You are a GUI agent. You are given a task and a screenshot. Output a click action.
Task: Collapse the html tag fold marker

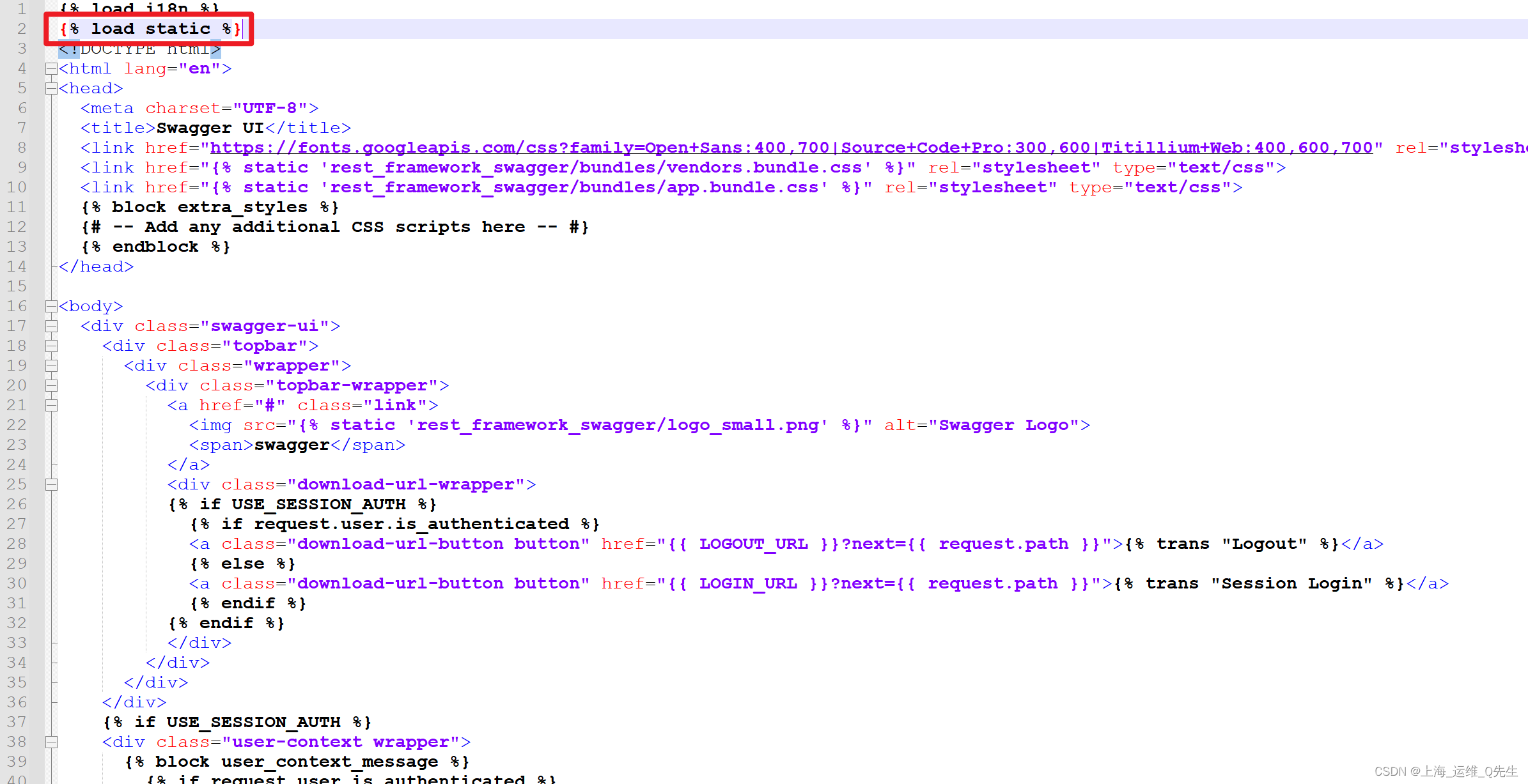51,68
